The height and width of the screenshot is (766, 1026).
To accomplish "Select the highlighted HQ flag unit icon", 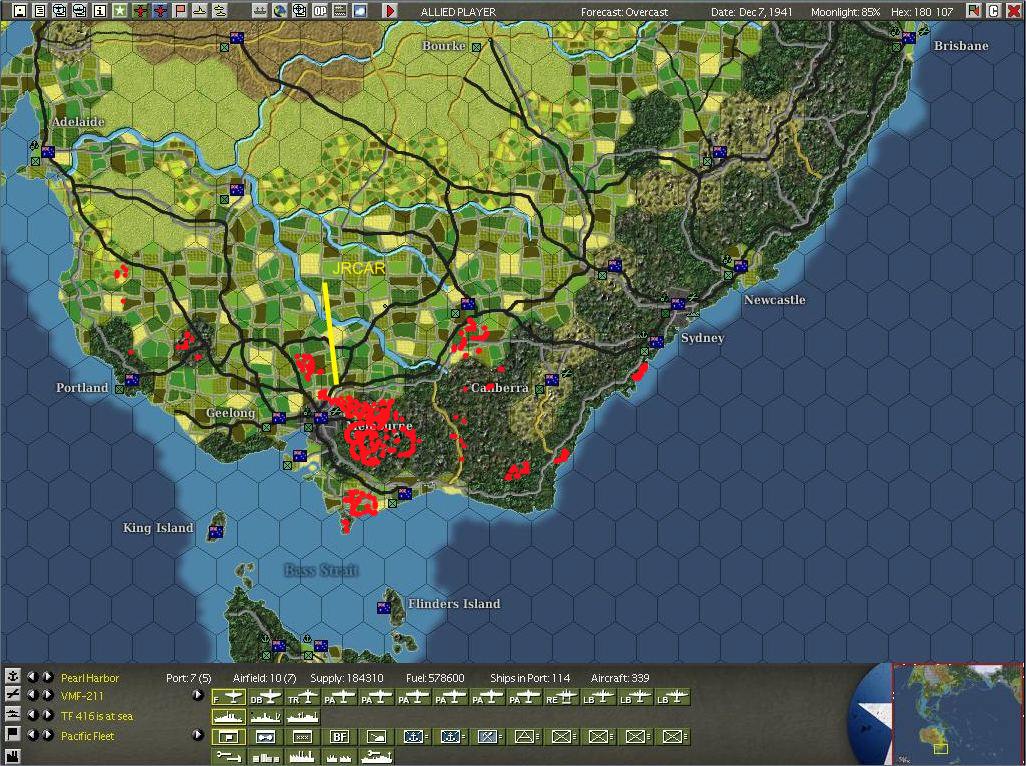I will pos(228,737).
